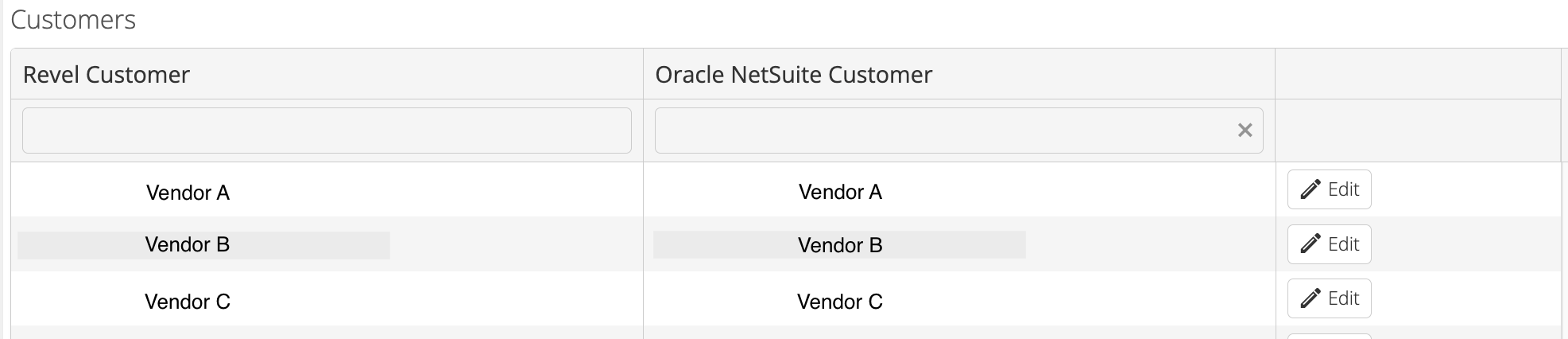Focus the Oracle NetSuite Customer filter field
Screen dimensions: 1568x339
[x=958, y=131]
